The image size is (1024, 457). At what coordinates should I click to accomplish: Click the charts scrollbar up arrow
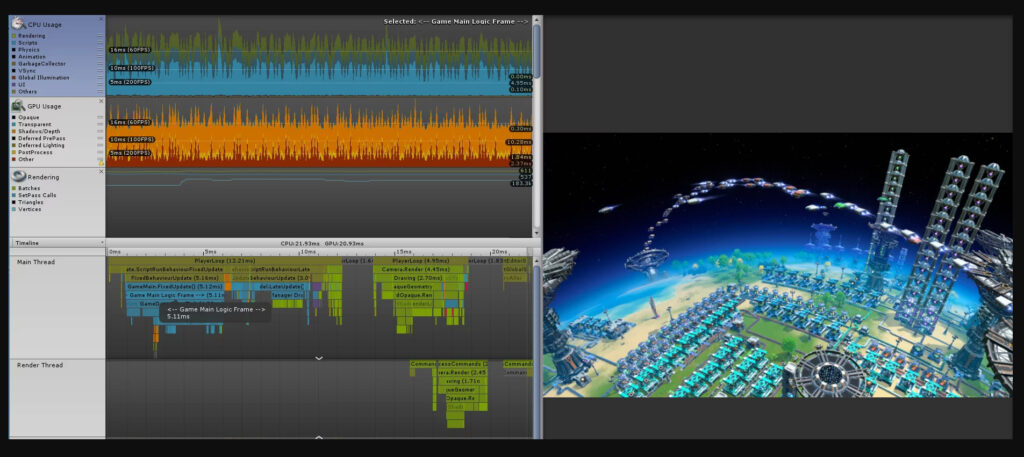(x=537, y=21)
